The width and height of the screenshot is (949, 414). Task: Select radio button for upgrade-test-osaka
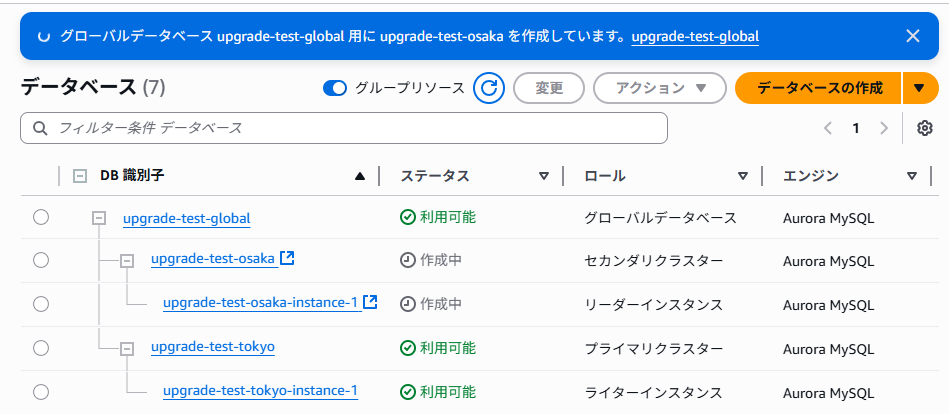41,260
